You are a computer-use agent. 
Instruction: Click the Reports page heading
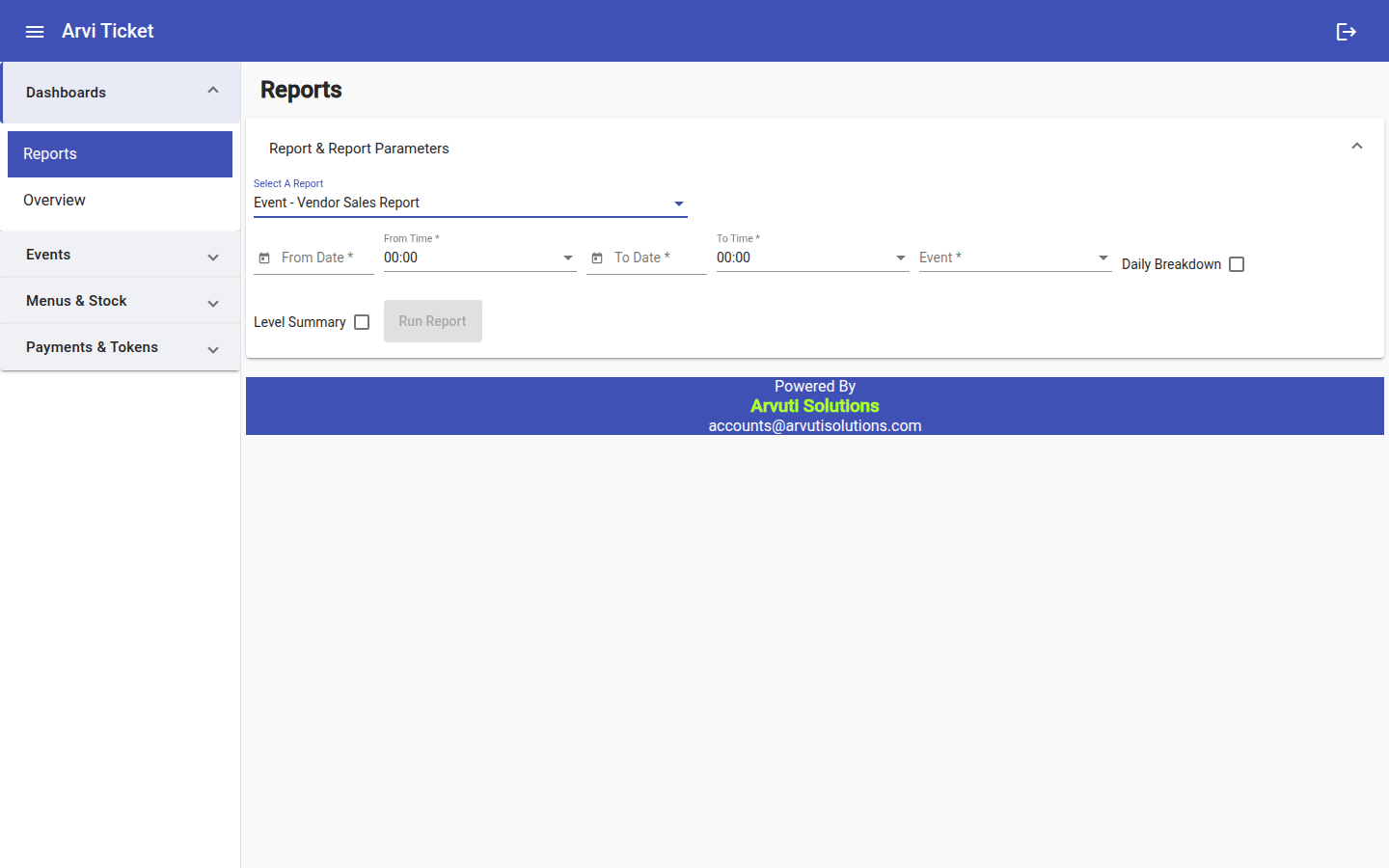(x=301, y=90)
